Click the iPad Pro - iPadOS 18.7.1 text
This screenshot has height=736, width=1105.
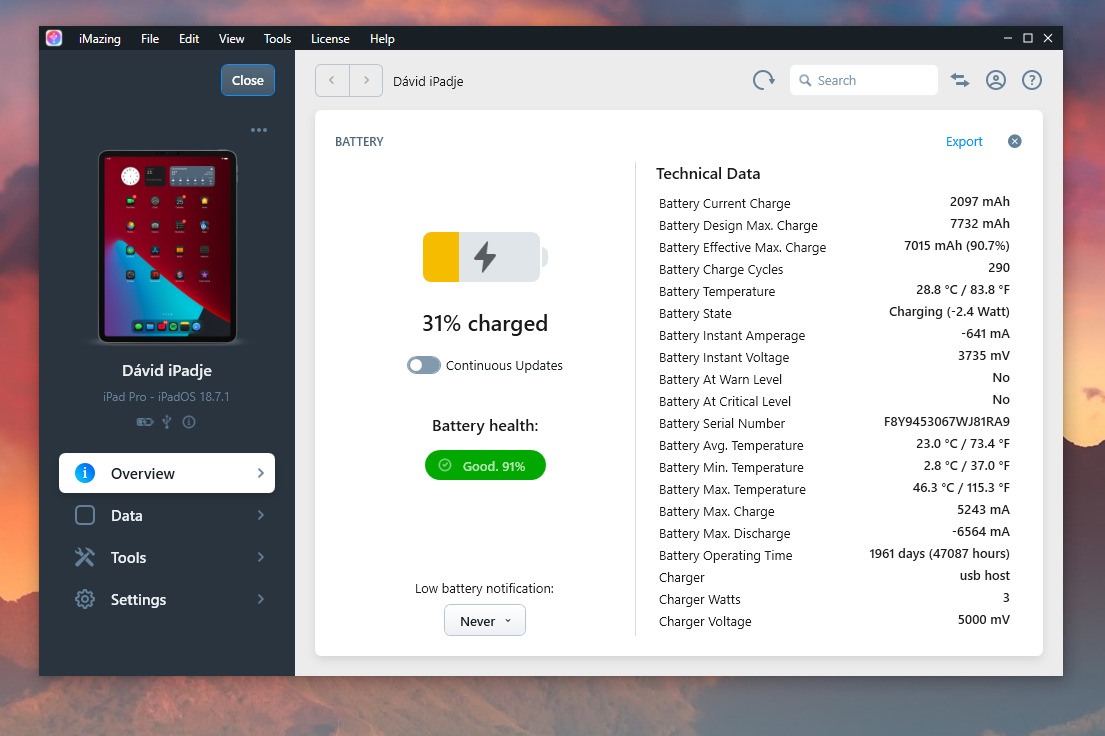pyautogui.click(x=166, y=396)
